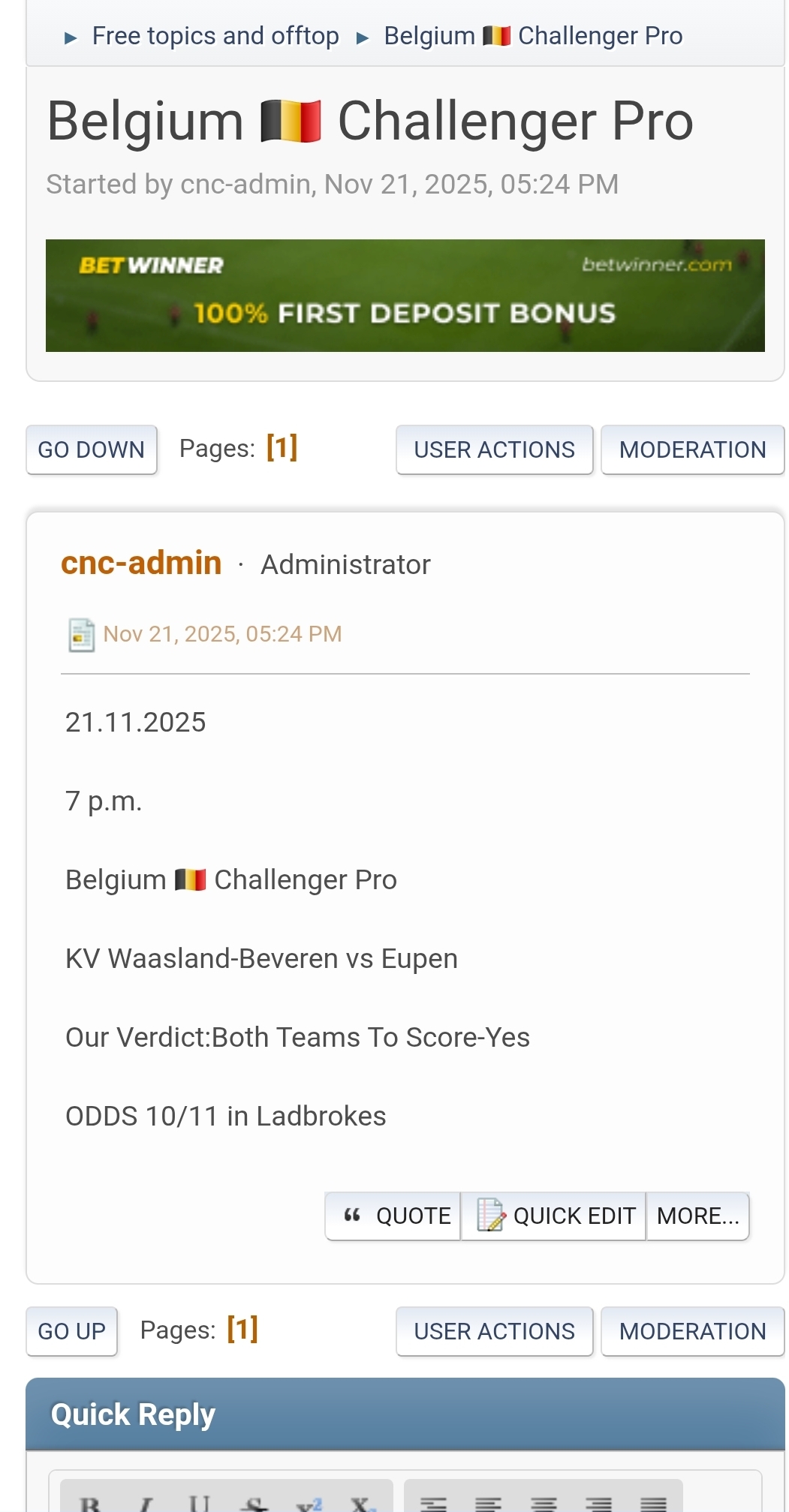This screenshot has width=789, height=1512.
Task: Open the bottom USER ACTIONS menu
Action: pyautogui.click(x=494, y=1331)
